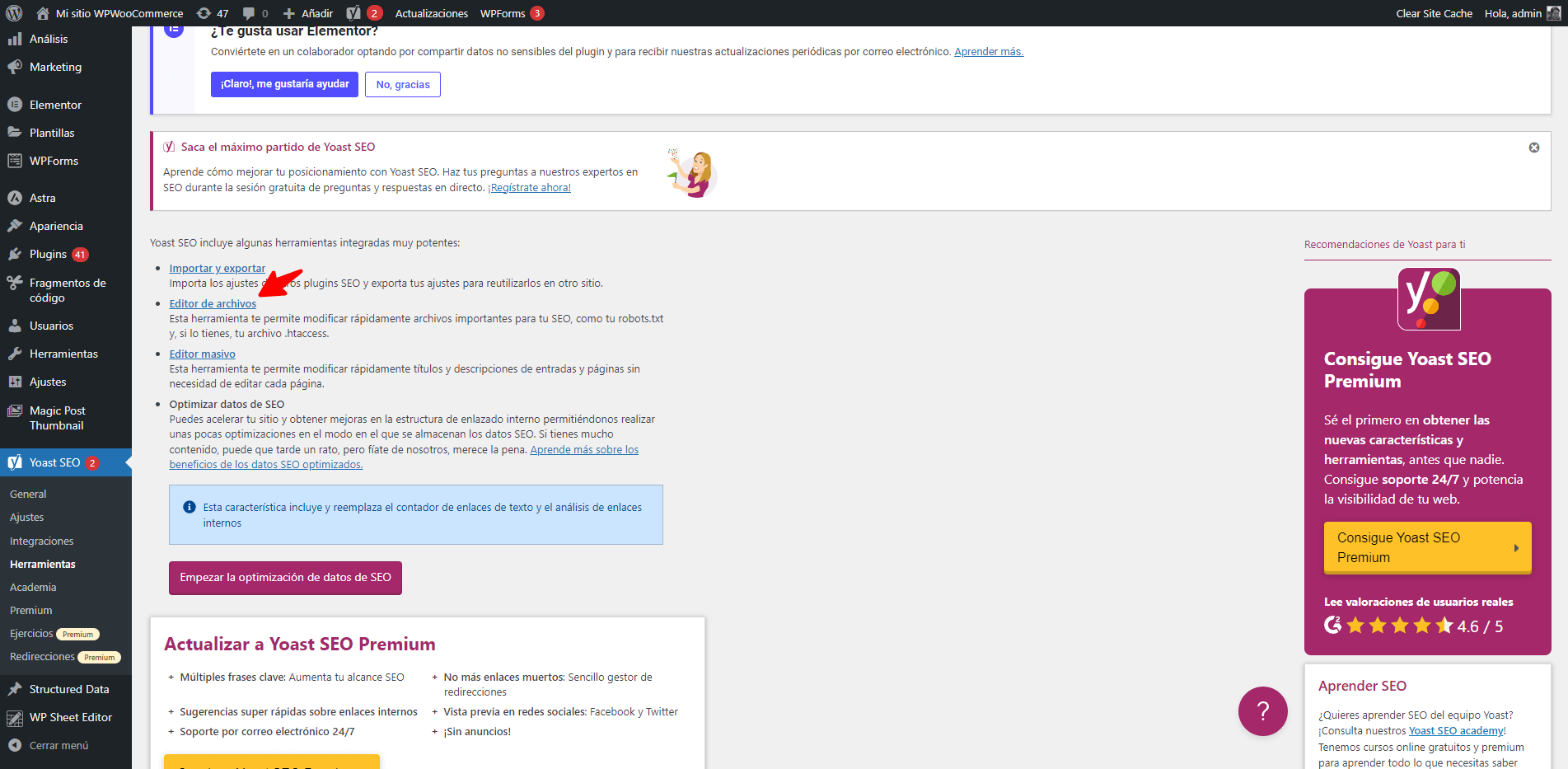Open the Editor de archivos link

tap(213, 303)
